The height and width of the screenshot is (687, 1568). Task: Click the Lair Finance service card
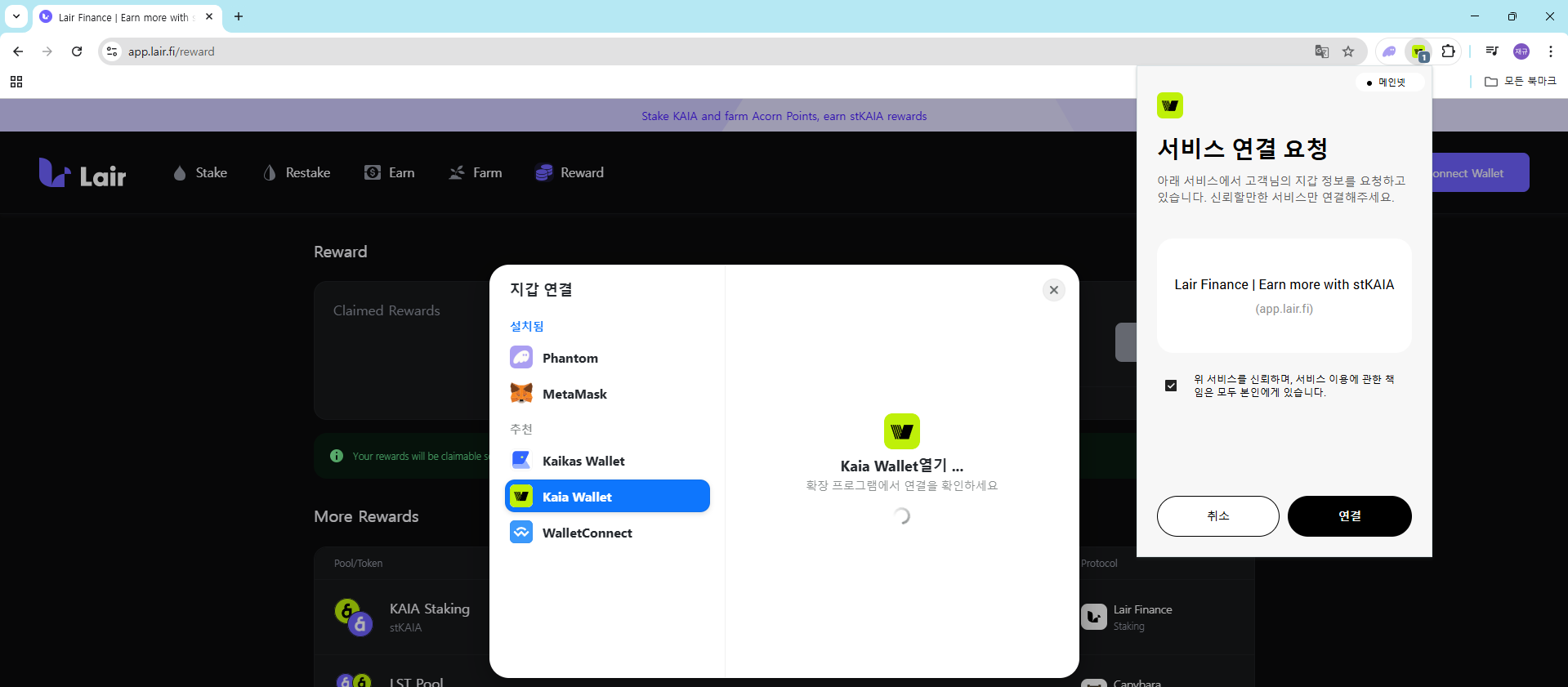coord(1284,296)
